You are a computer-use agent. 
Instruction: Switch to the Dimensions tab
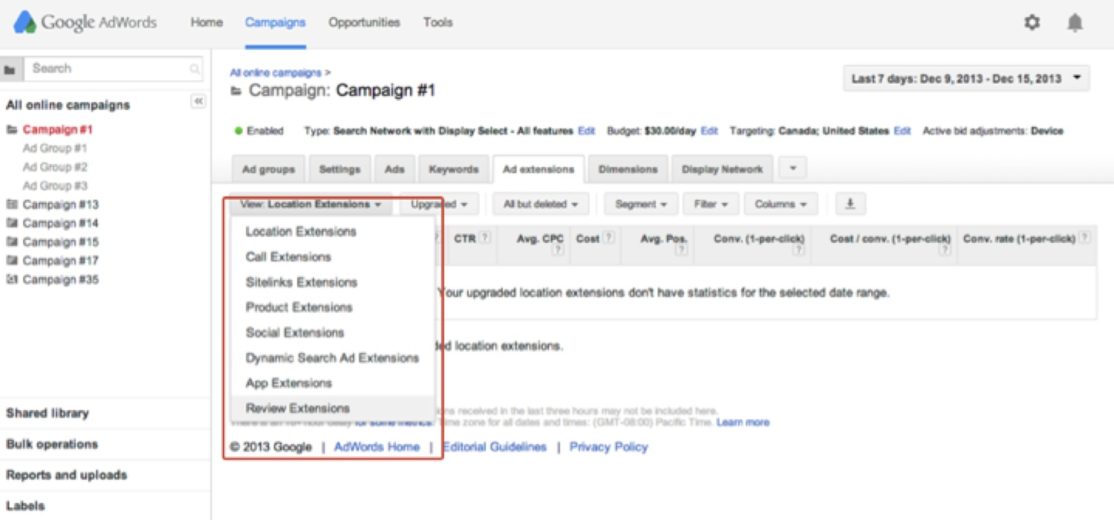click(628, 170)
